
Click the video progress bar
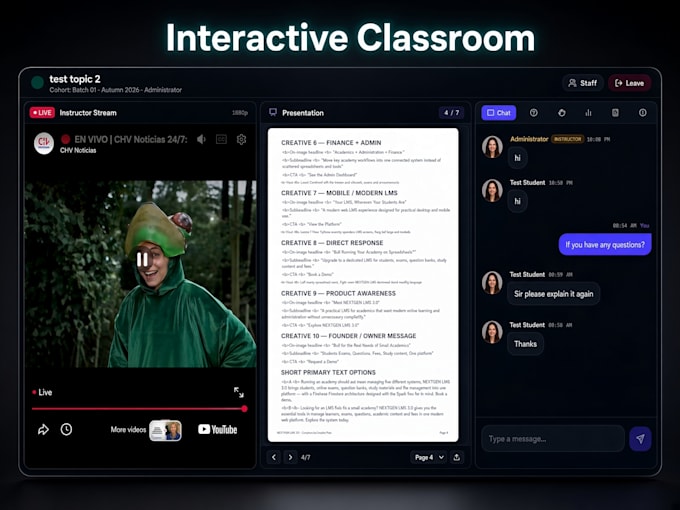138,409
